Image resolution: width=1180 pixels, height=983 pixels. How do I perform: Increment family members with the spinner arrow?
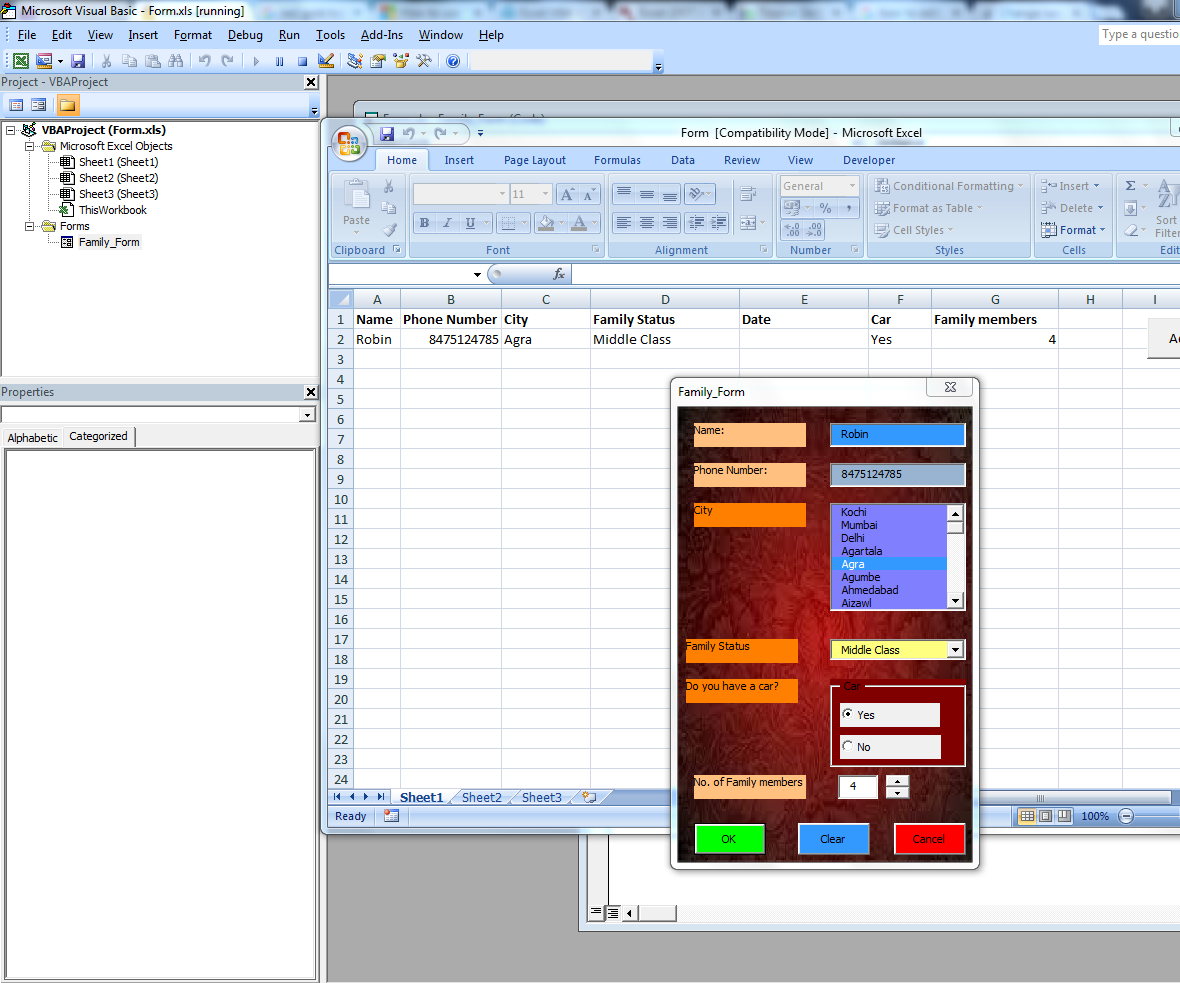(897, 781)
